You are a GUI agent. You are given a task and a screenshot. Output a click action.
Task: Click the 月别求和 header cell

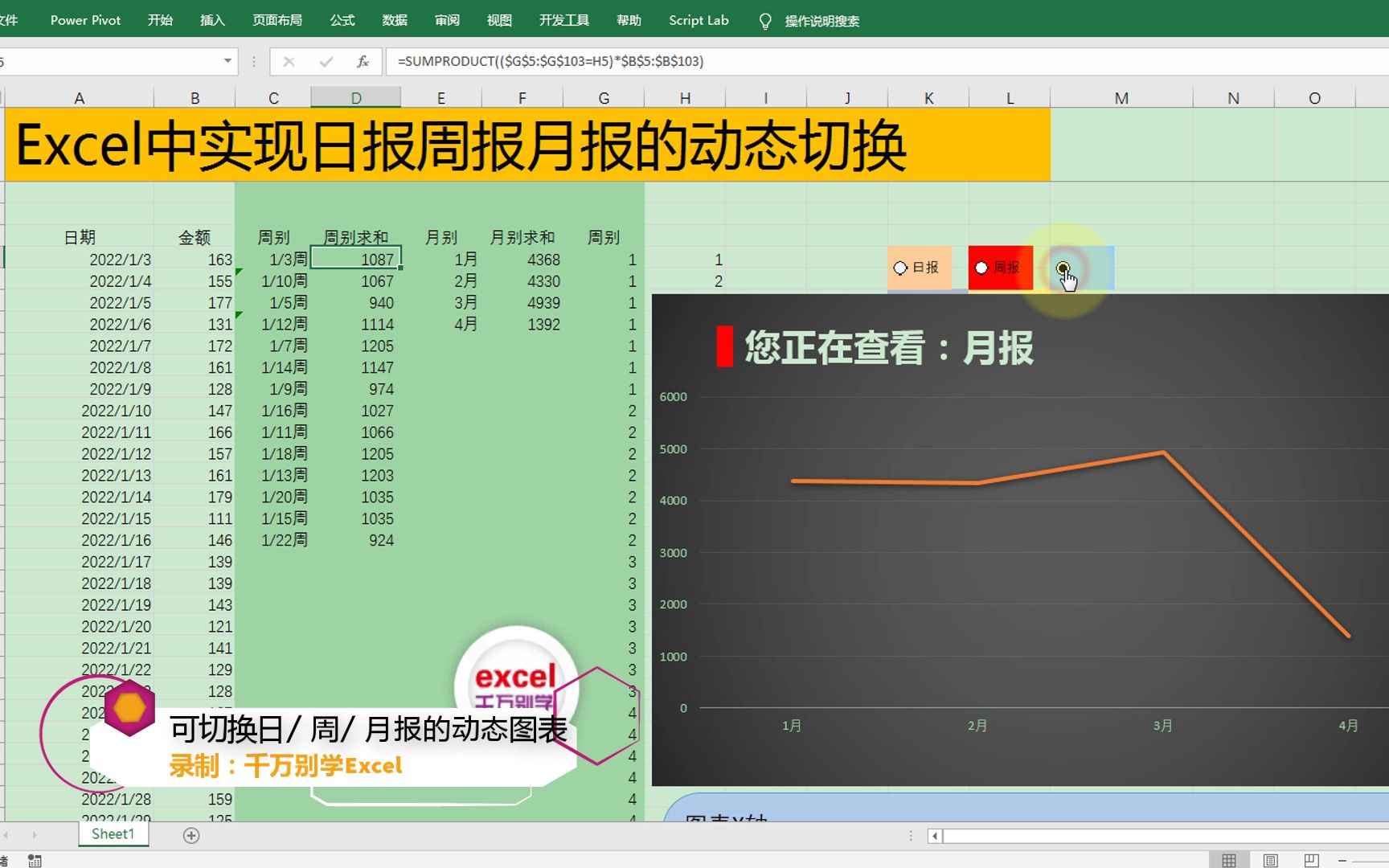[522, 237]
